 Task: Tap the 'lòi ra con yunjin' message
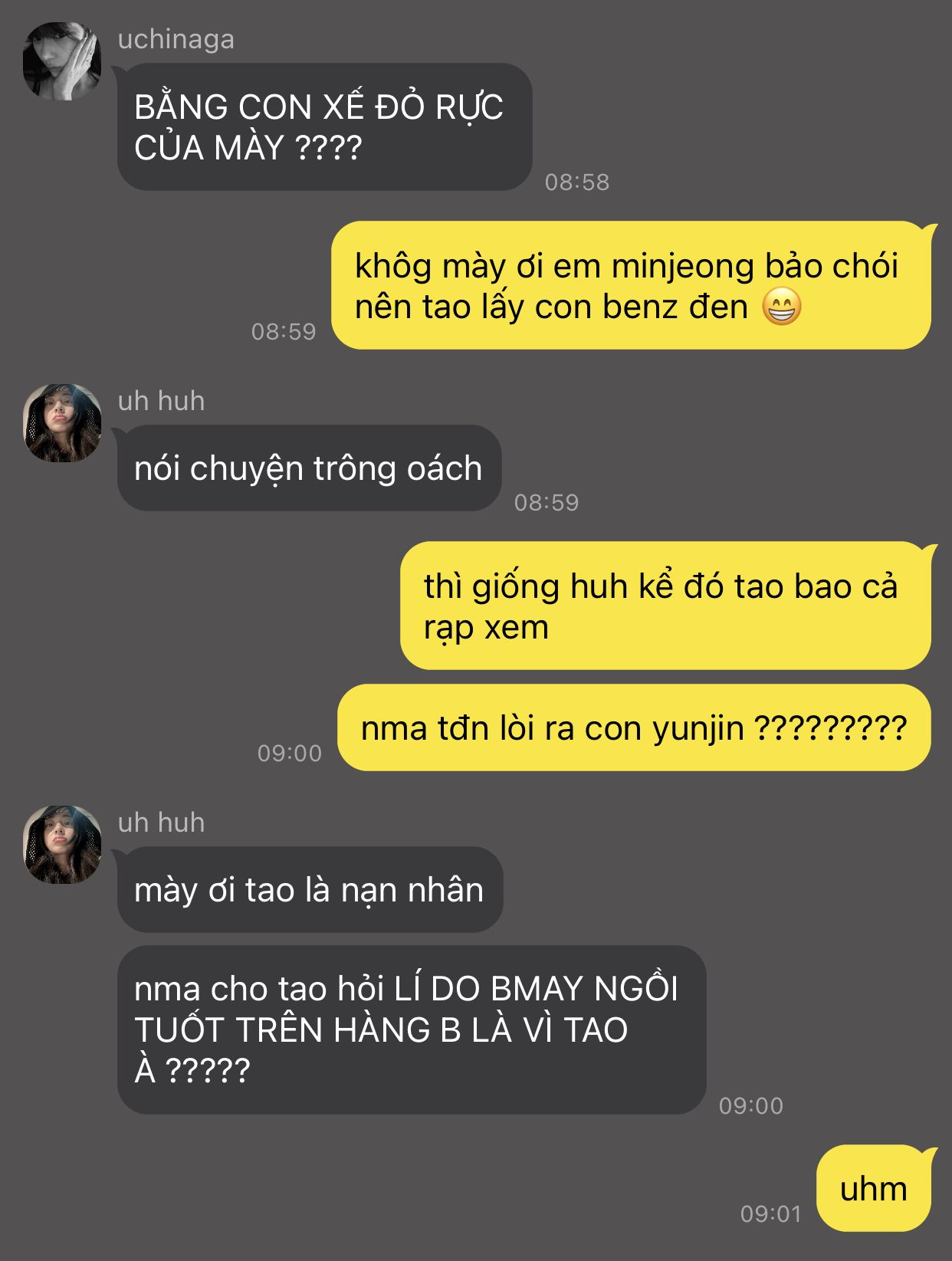pos(634,727)
